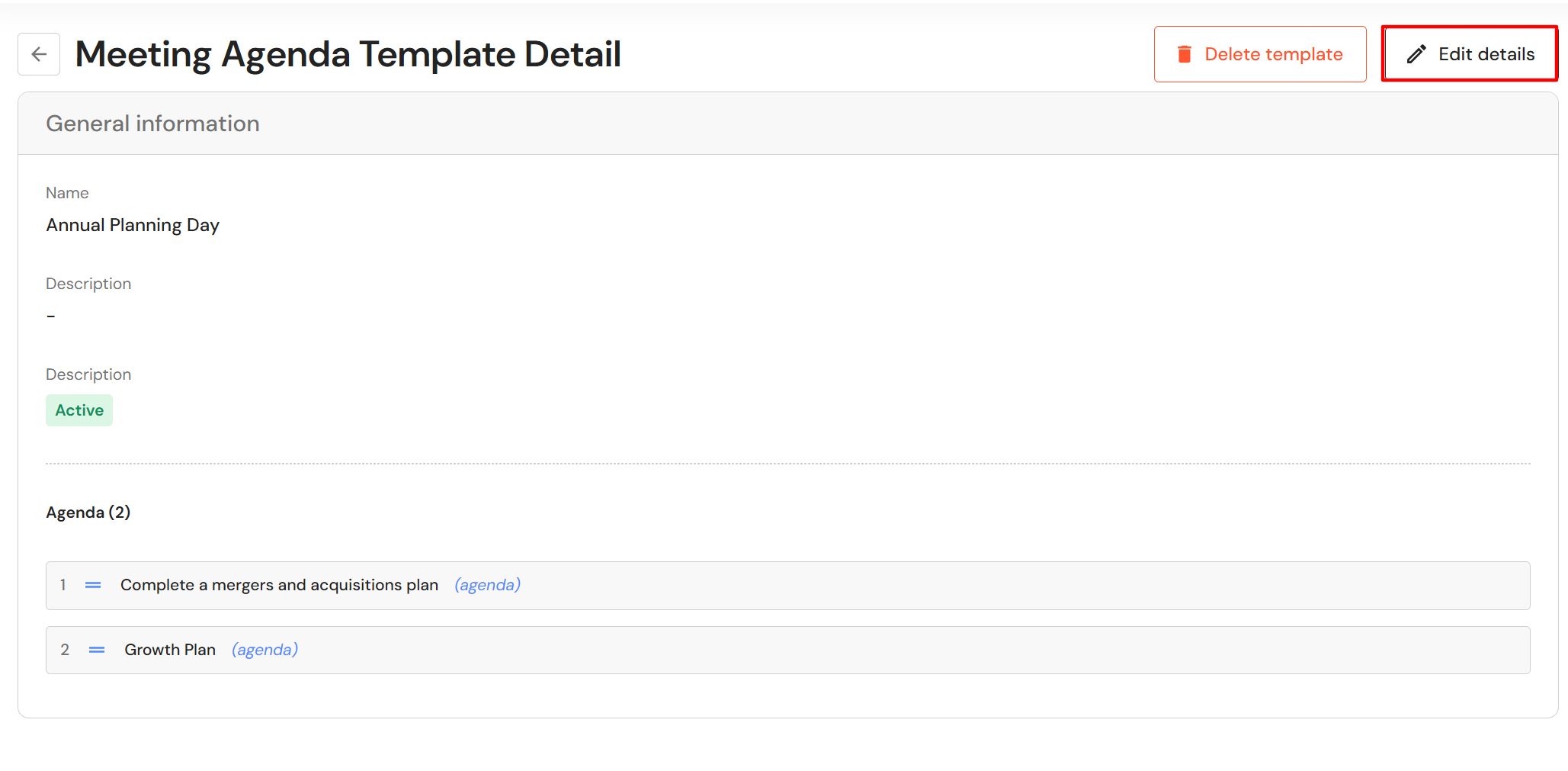Open the (agenda) link after the mergers plan
Screen dimensions: 1568x771
point(487,585)
